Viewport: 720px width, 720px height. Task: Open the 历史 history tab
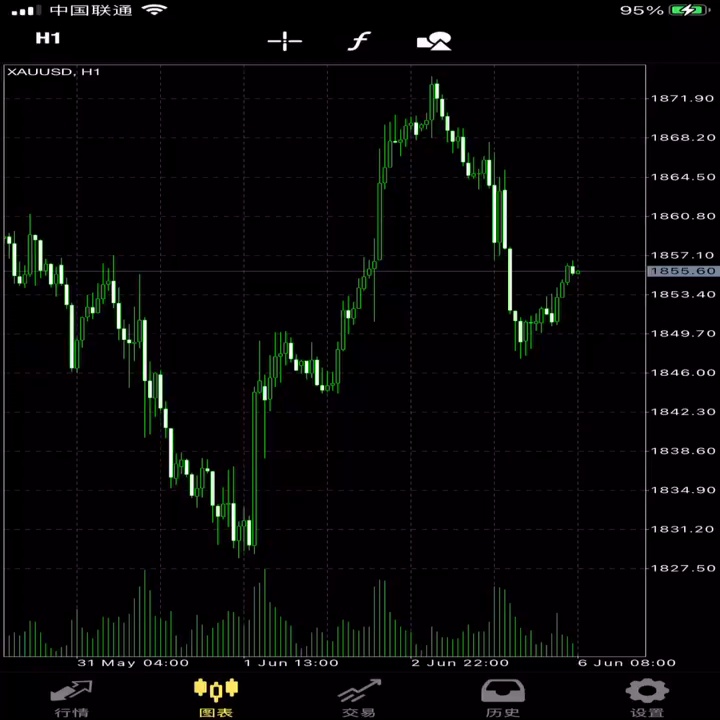(503, 698)
